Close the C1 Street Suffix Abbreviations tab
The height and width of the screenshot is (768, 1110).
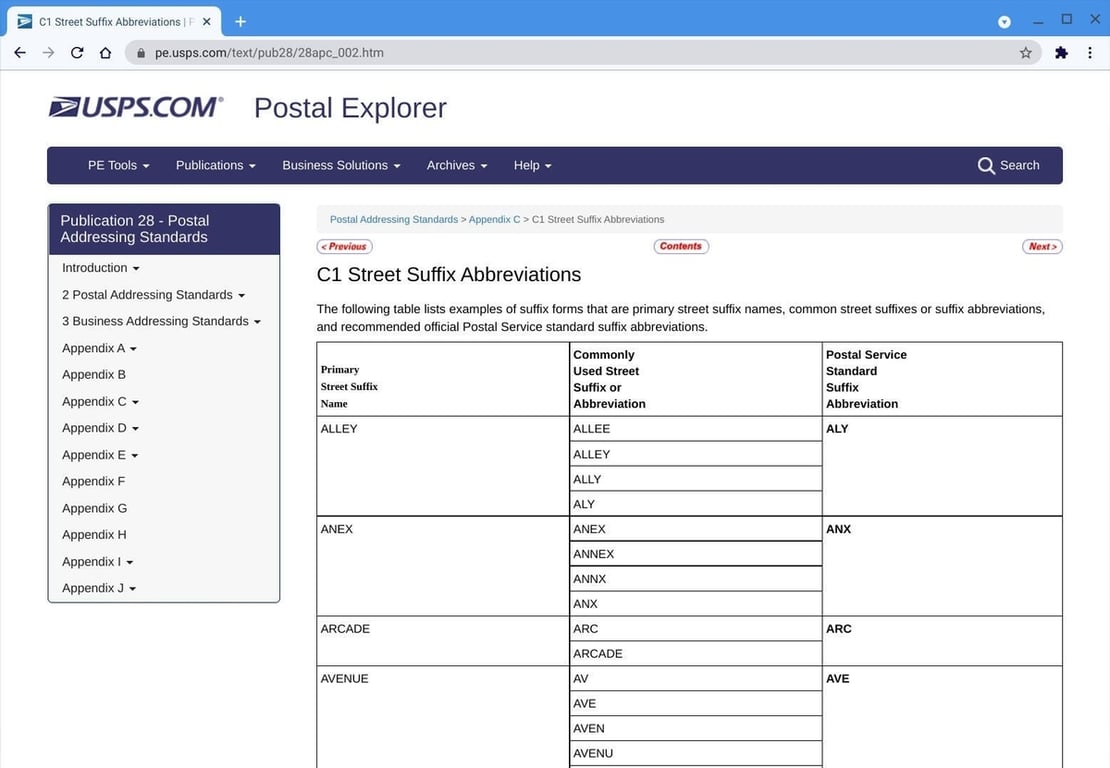click(x=207, y=22)
